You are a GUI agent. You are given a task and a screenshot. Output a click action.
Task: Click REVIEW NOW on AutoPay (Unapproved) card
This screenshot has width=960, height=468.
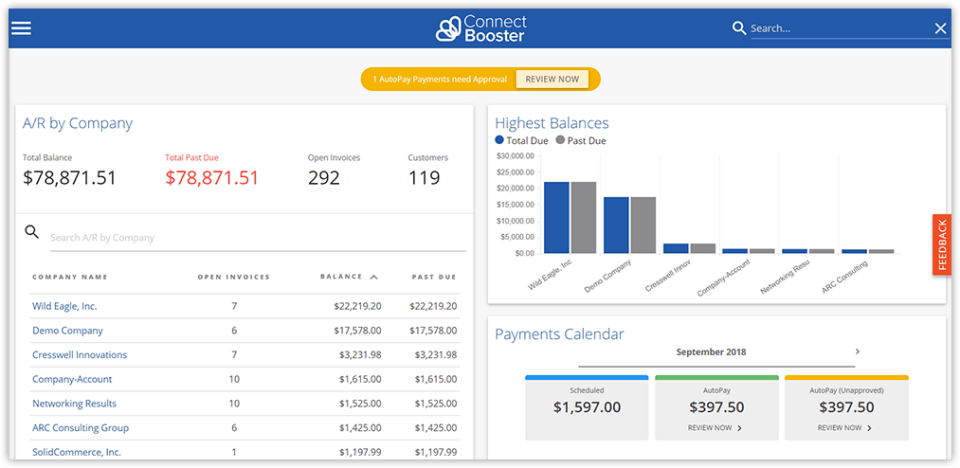point(845,428)
